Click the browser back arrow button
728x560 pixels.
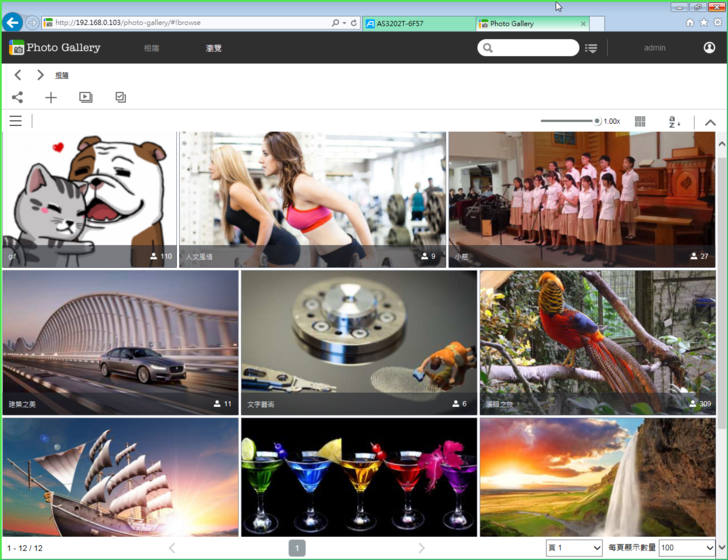tap(13, 22)
